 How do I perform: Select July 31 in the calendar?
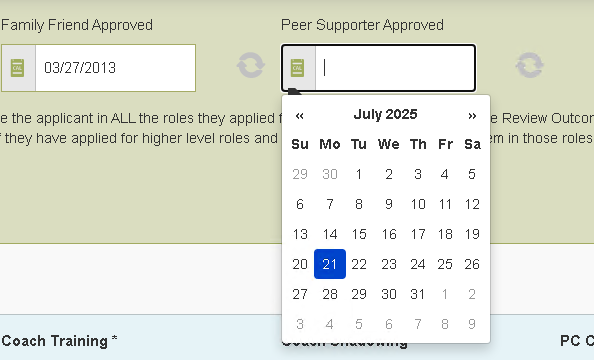point(418,294)
